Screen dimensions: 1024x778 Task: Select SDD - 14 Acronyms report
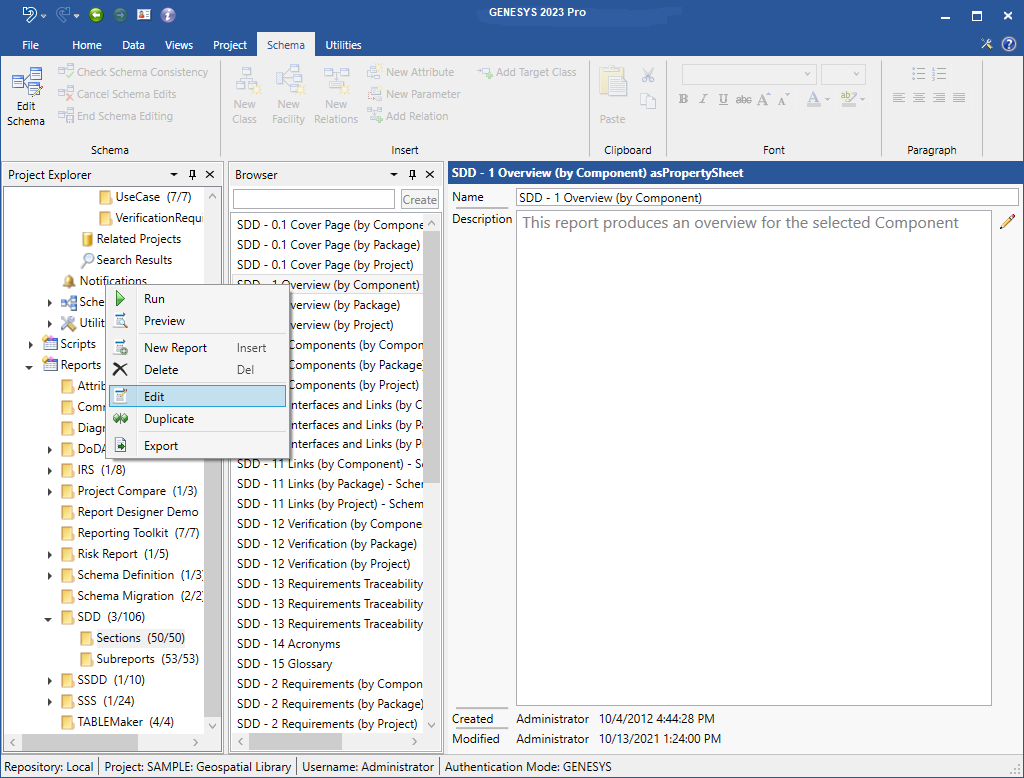[x=289, y=644]
